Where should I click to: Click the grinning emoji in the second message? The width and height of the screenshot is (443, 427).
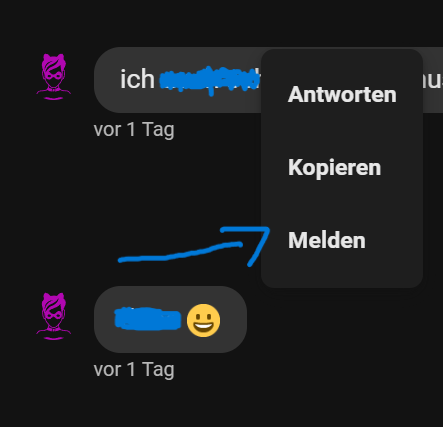tap(203, 320)
